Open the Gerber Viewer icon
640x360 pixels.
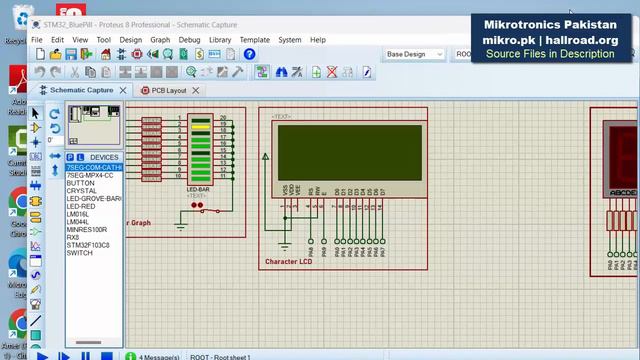[x=168, y=54]
